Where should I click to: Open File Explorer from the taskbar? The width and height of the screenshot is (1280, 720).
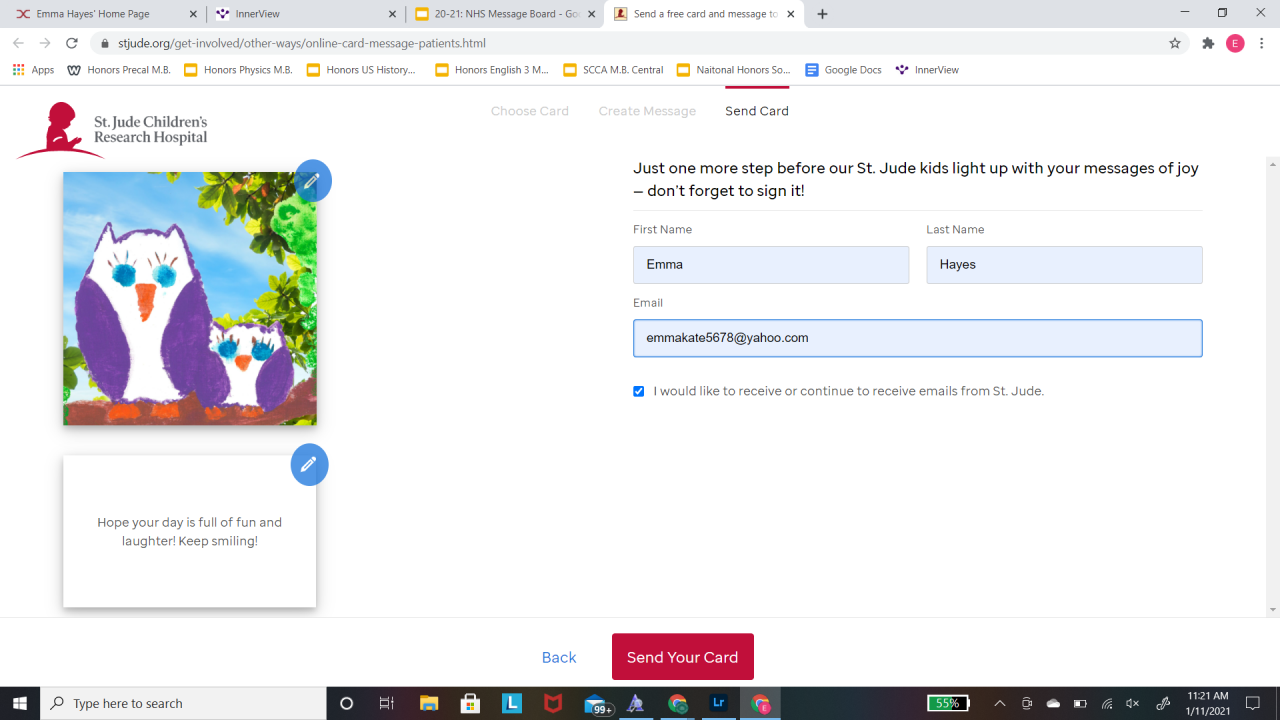pyautogui.click(x=429, y=704)
